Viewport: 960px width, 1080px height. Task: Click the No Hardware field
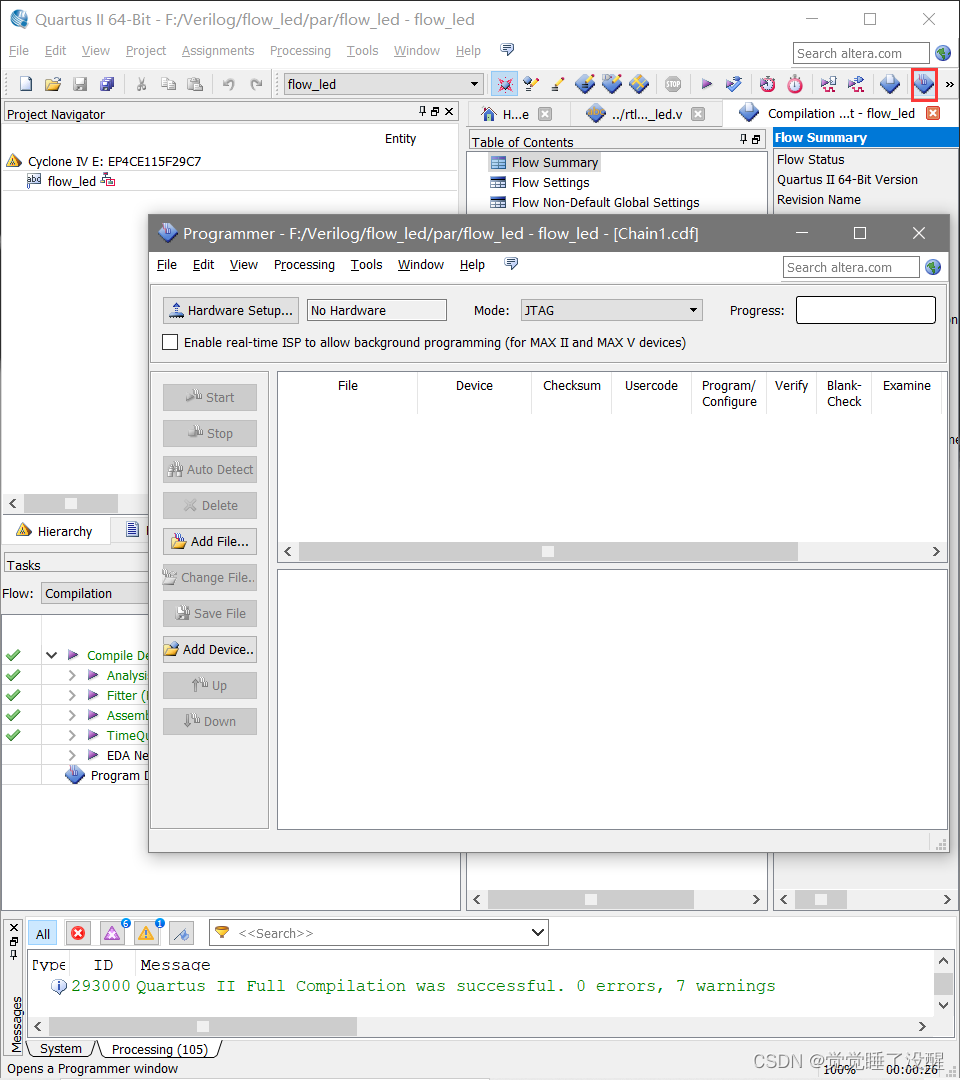point(377,310)
